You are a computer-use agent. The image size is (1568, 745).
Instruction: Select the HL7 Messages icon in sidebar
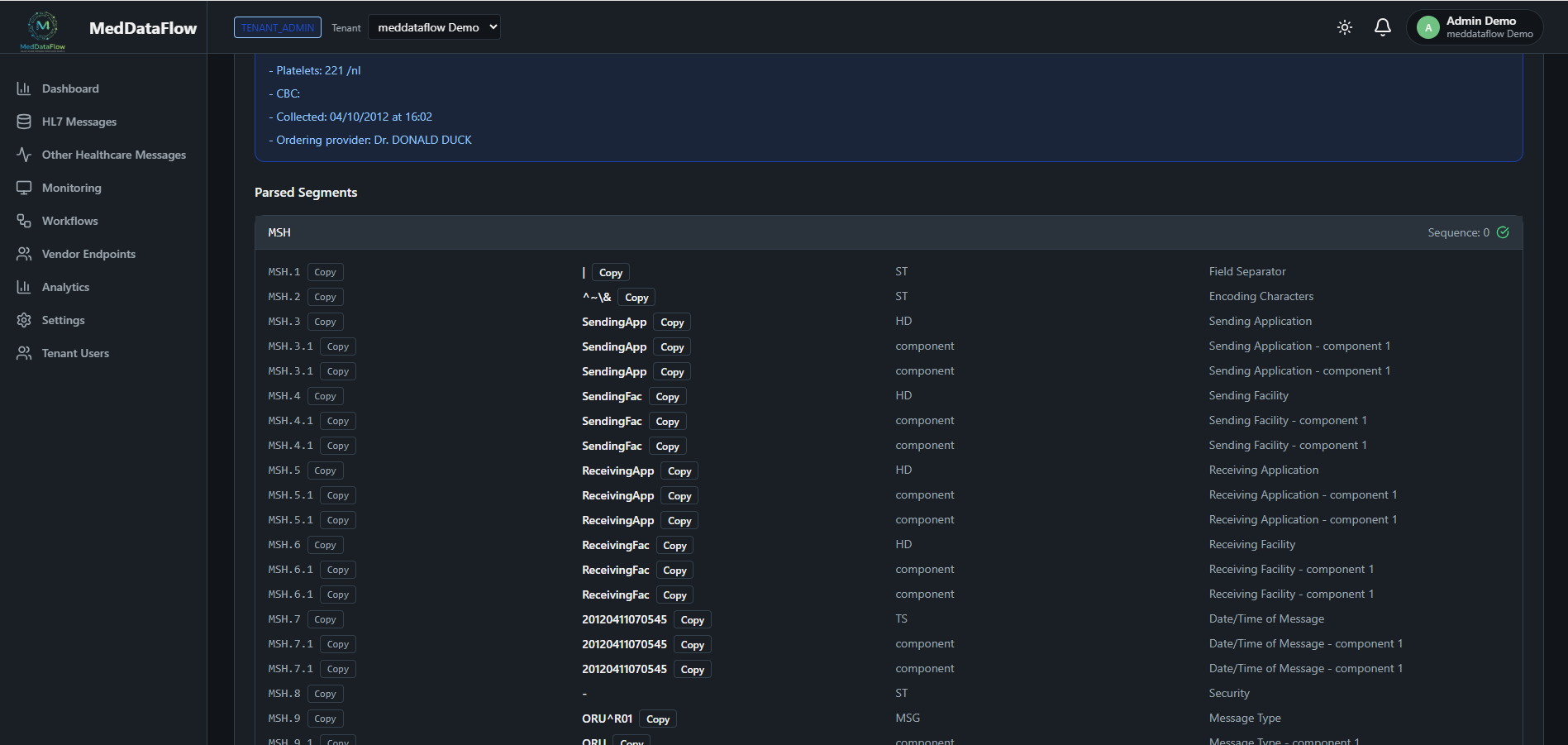pos(24,121)
